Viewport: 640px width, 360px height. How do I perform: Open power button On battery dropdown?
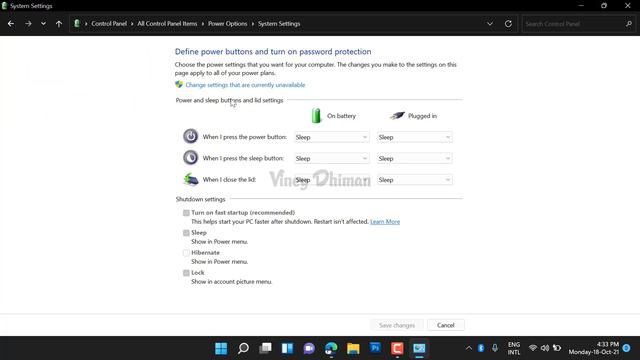331,137
